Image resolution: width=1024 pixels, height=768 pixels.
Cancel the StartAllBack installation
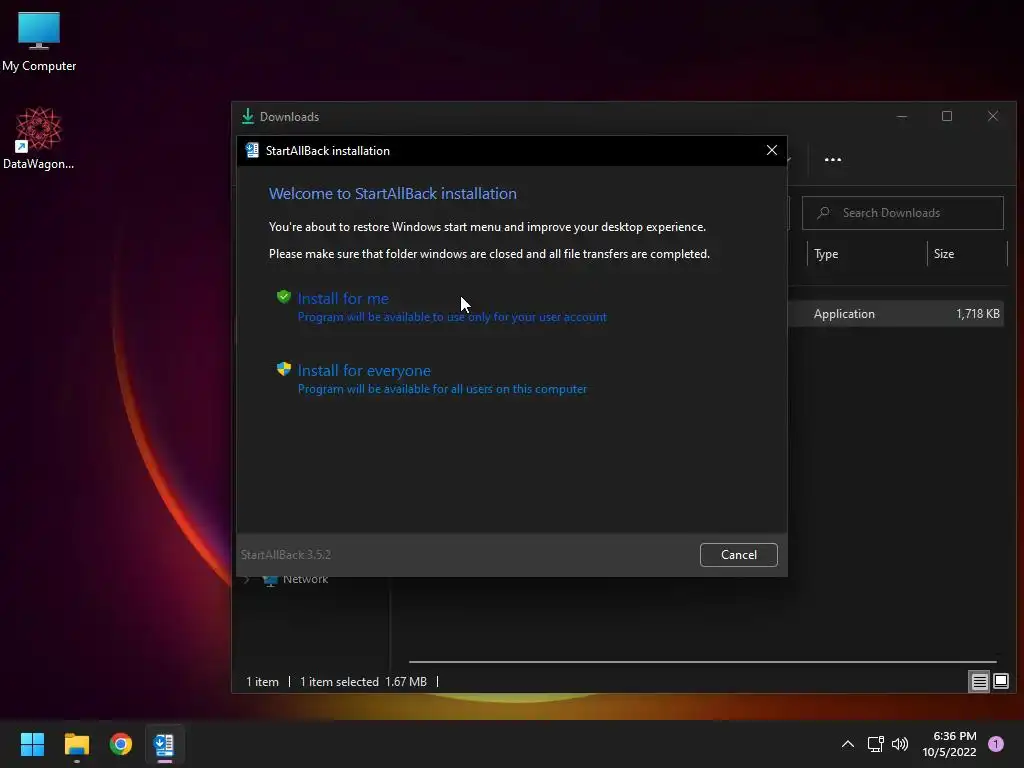pyautogui.click(x=738, y=554)
